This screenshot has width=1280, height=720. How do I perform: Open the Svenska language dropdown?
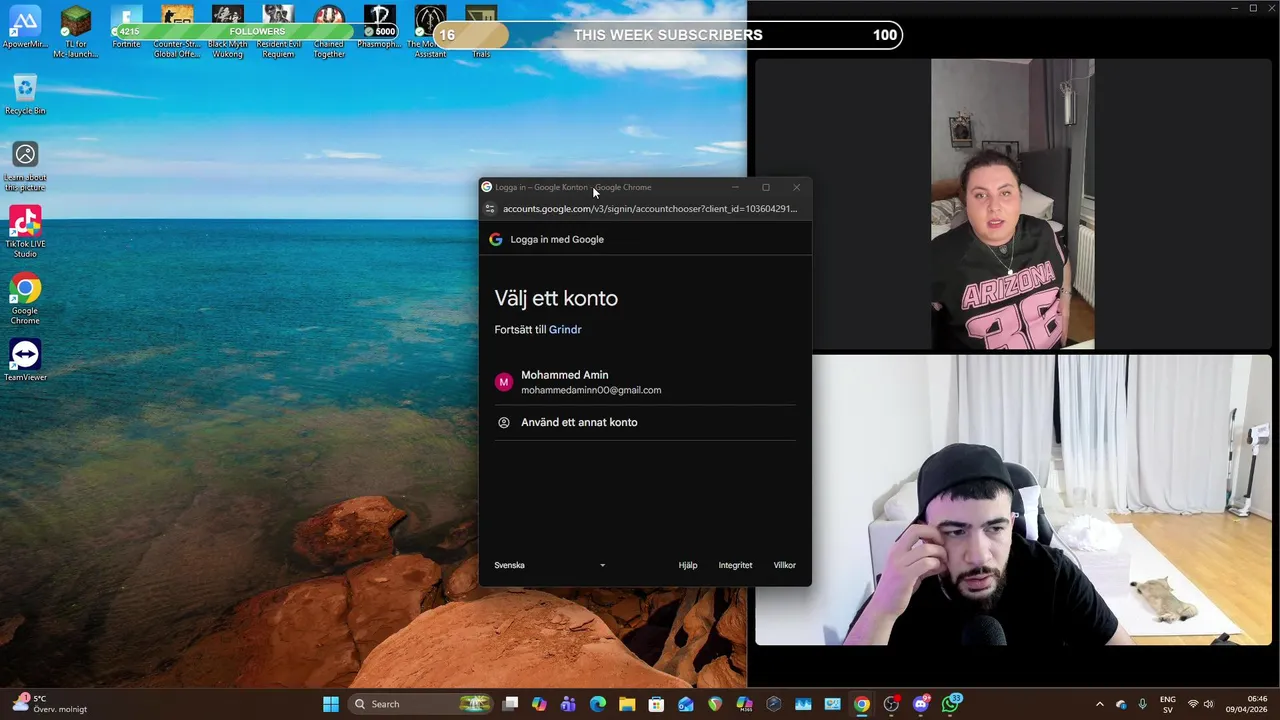550,565
